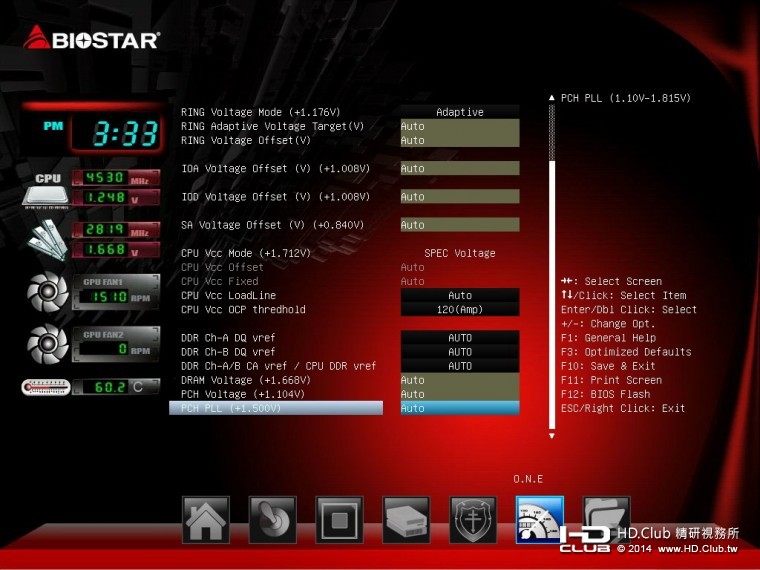
Task: Click CPU FAN2 0 RPM readout
Action: point(116,349)
